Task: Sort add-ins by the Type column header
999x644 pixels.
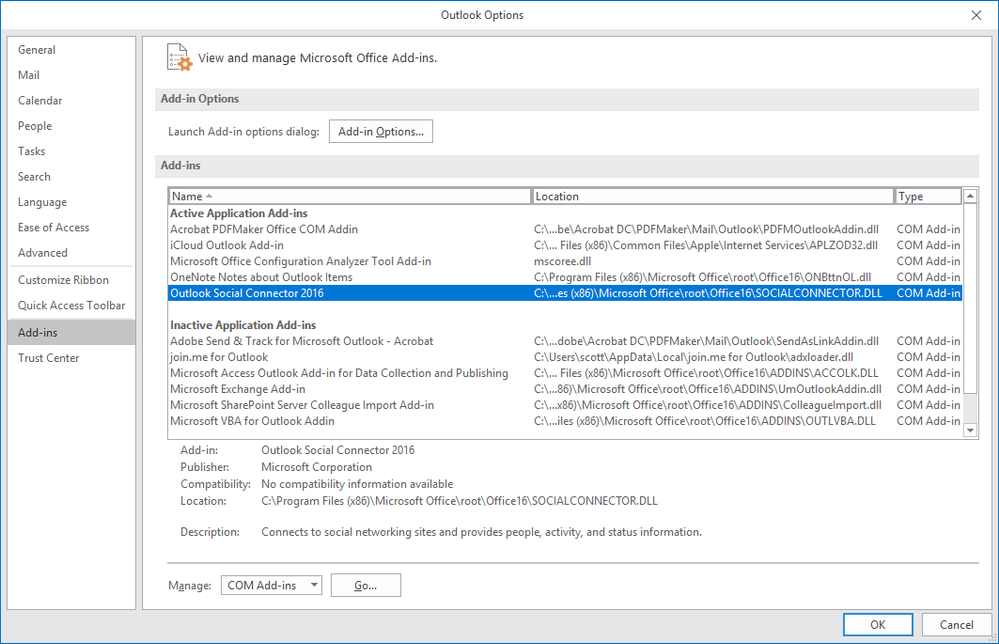Action: tap(928, 196)
